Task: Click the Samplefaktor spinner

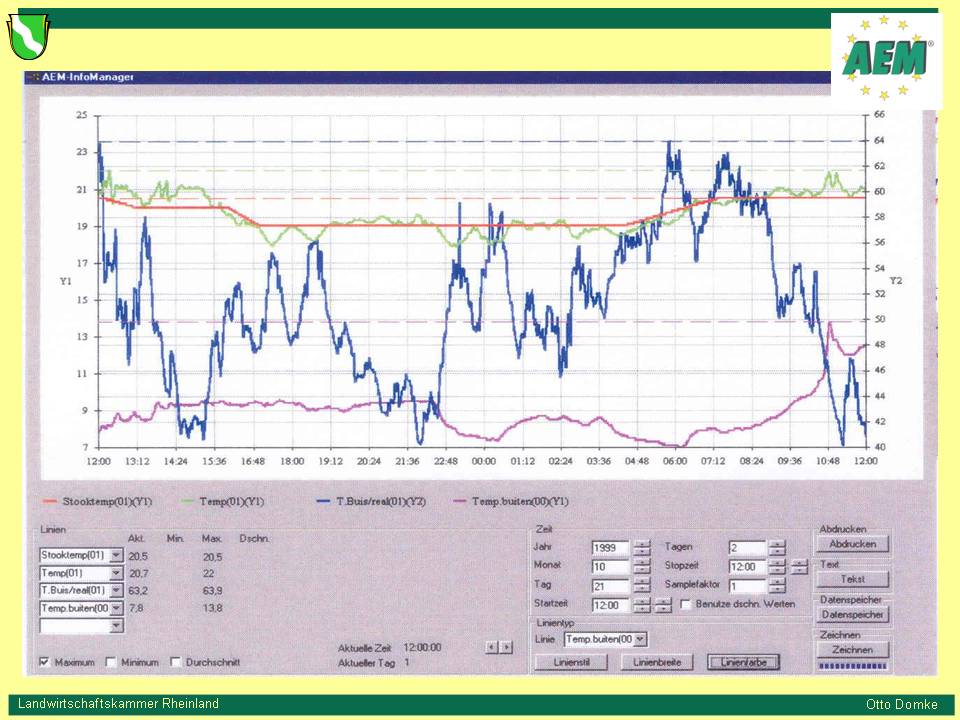Action: click(x=777, y=586)
